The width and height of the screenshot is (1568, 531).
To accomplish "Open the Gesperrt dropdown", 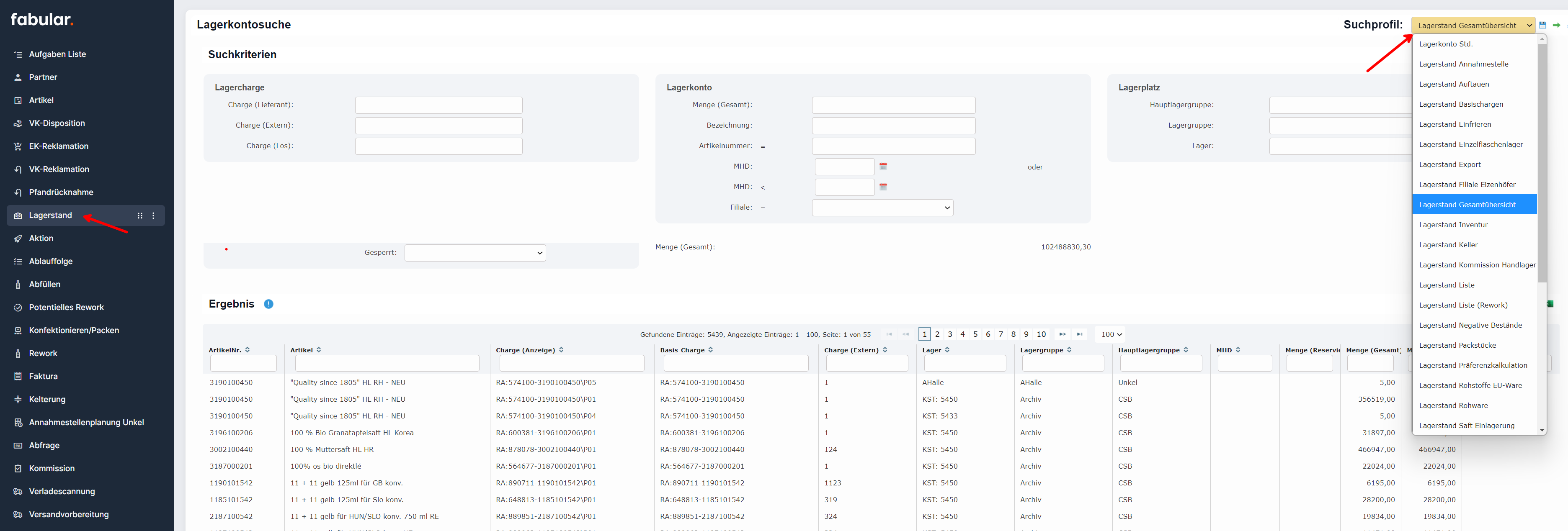I will 475,253.
